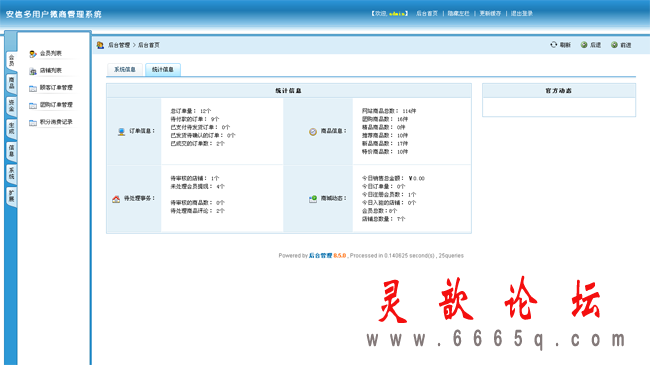Click the yellow admin username
Screen dimensions: 650x365
pyautogui.click(x=397, y=14)
